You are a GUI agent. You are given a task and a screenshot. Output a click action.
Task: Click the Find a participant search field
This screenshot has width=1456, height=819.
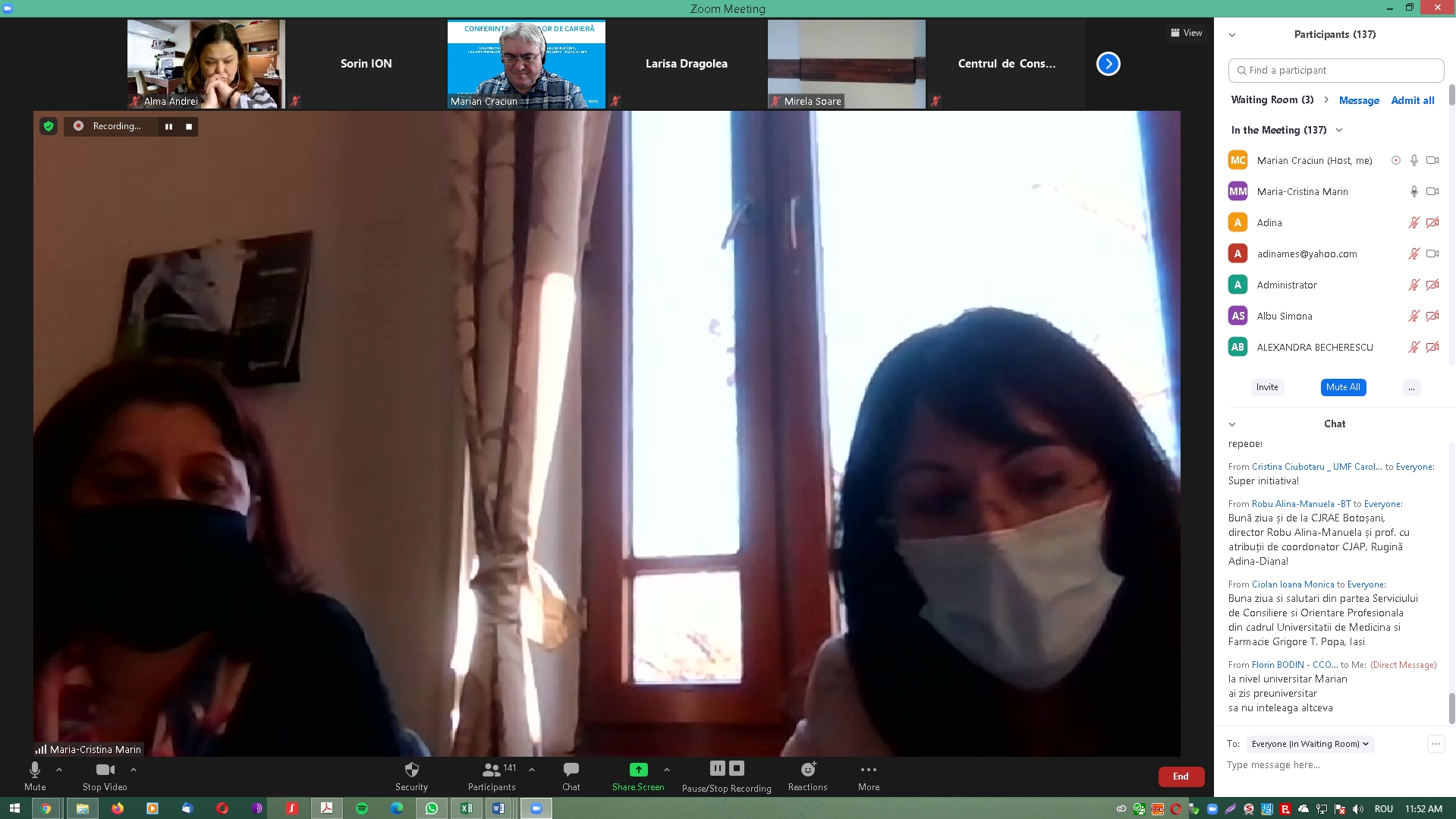click(x=1335, y=70)
